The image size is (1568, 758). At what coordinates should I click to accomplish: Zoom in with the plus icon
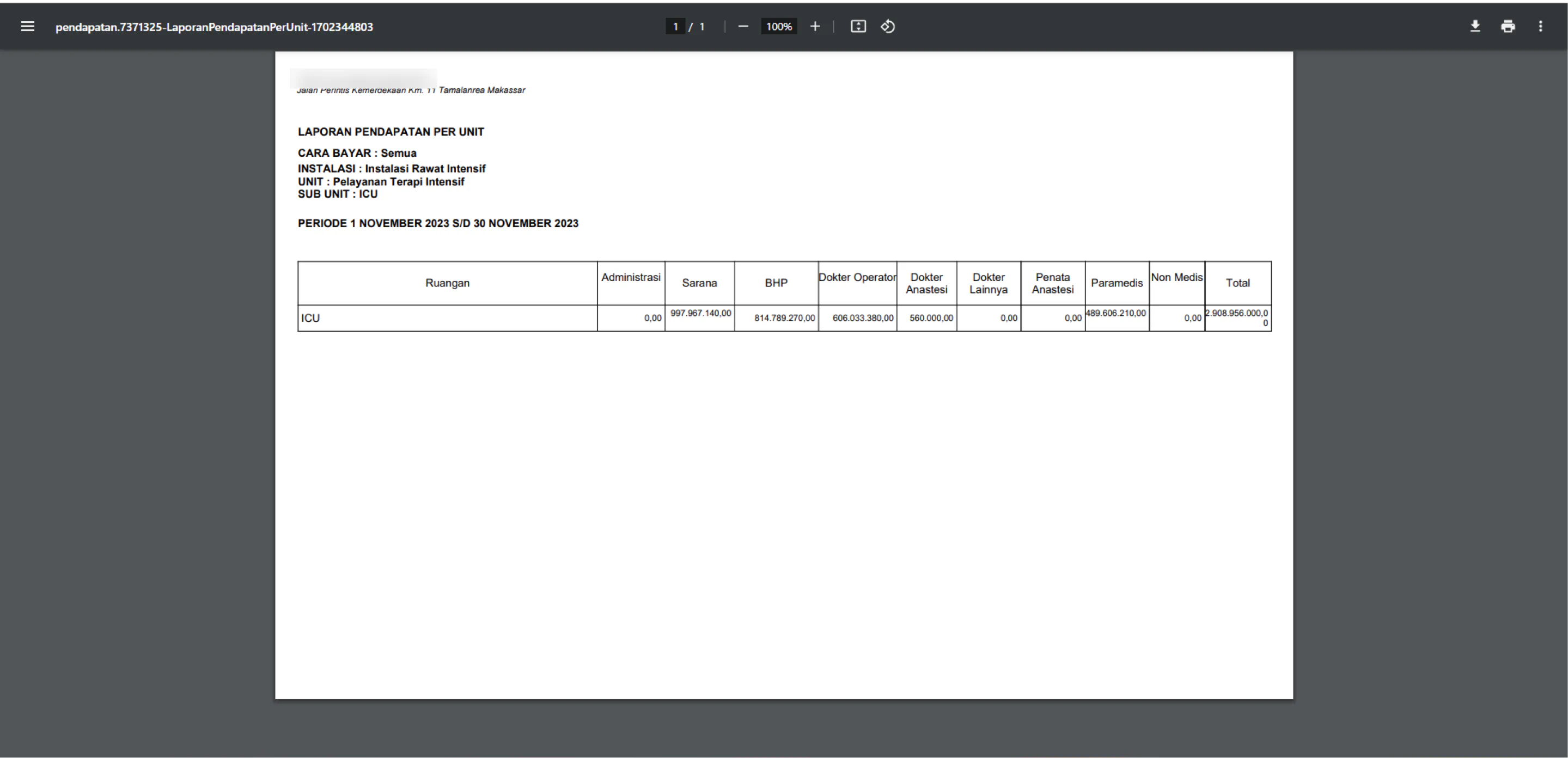(815, 26)
